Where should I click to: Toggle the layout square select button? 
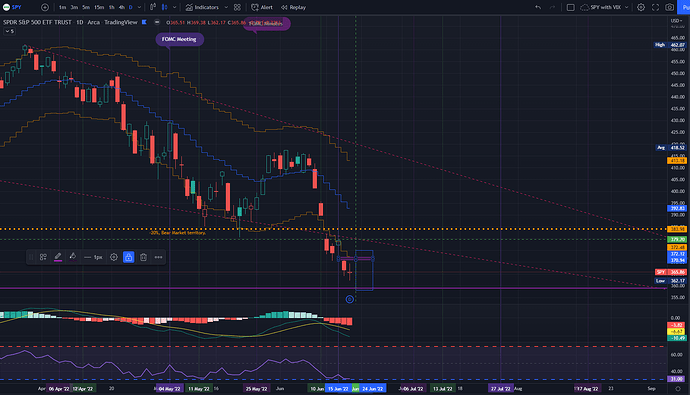[x=570, y=7]
